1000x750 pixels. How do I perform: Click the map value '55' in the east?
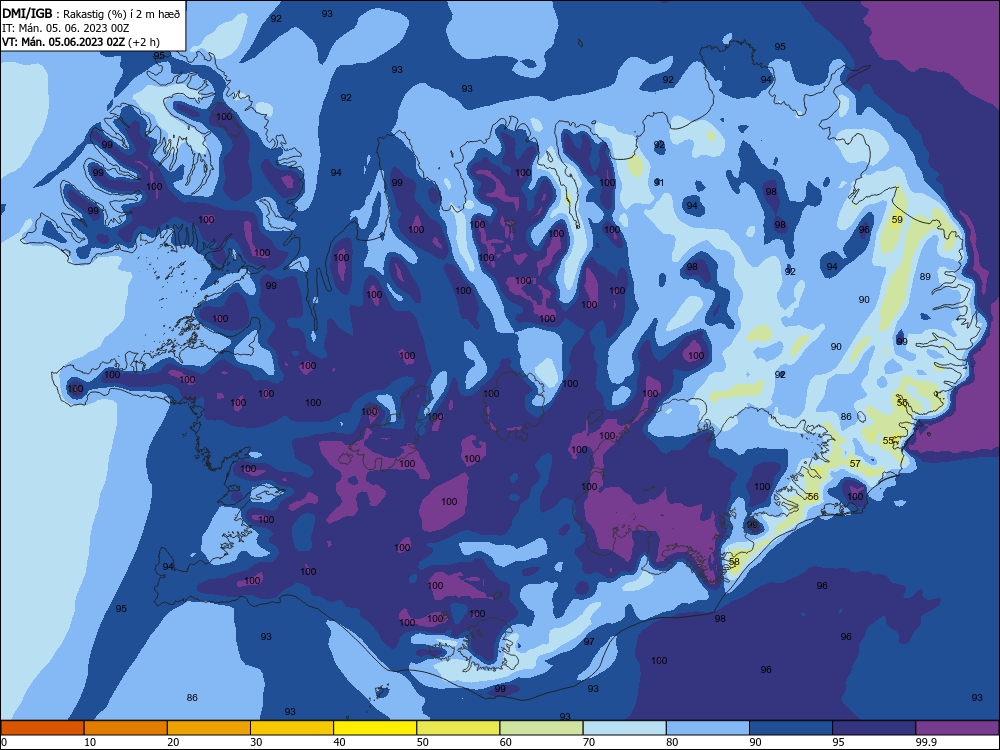(x=888, y=441)
